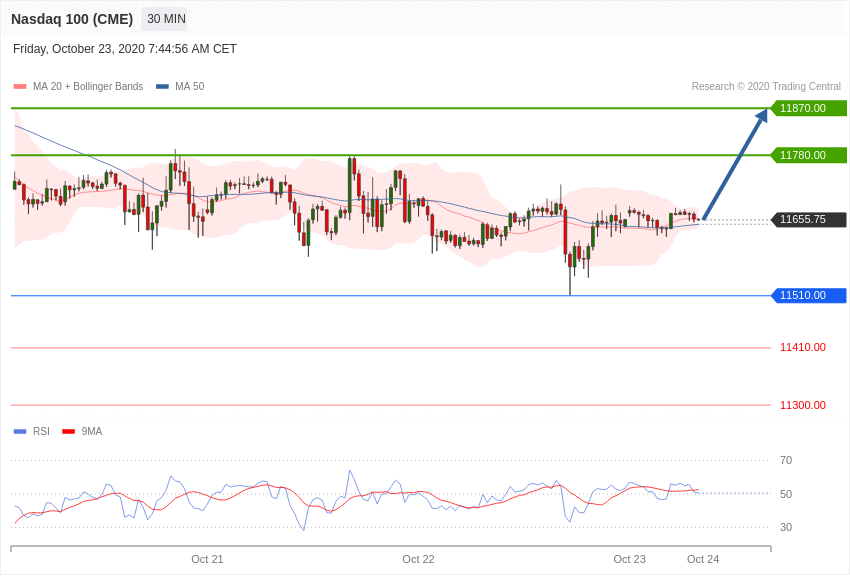850x576 pixels.
Task: Select the 11780.00 resistance price tag
Action: [808, 156]
